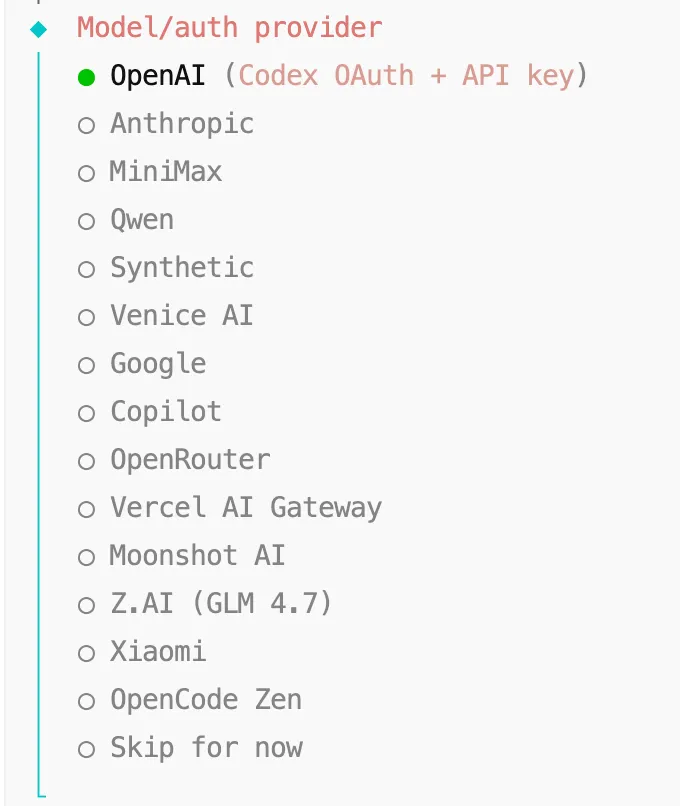
Task: Choose Vercel AI Gateway provider
Action: [87, 509]
